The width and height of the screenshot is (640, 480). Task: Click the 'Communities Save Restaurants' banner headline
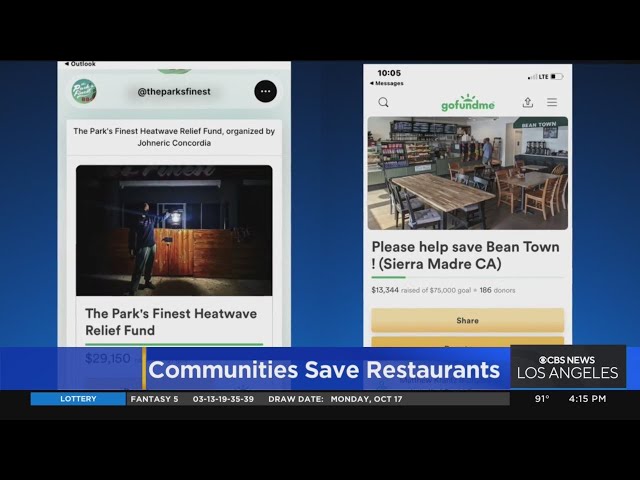pyautogui.click(x=324, y=370)
